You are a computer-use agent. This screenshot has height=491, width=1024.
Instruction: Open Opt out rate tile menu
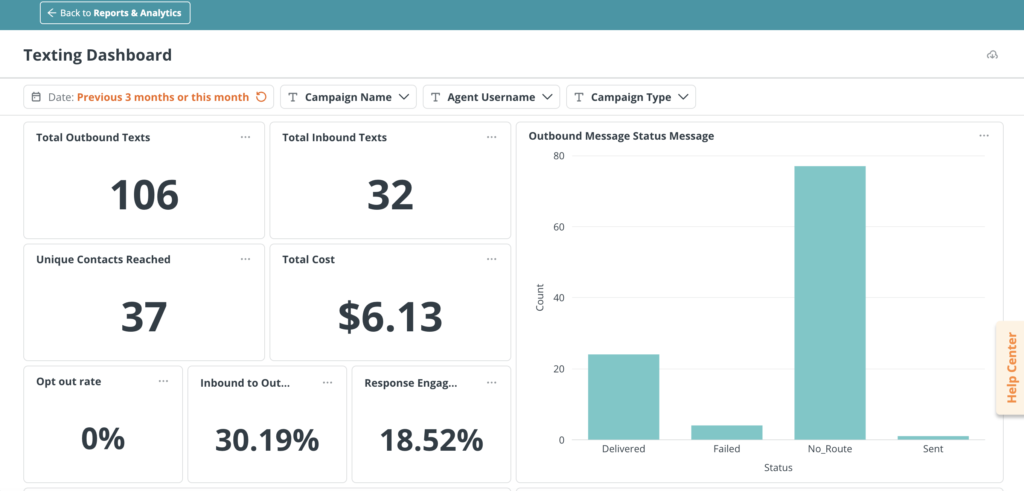[x=163, y=382]
